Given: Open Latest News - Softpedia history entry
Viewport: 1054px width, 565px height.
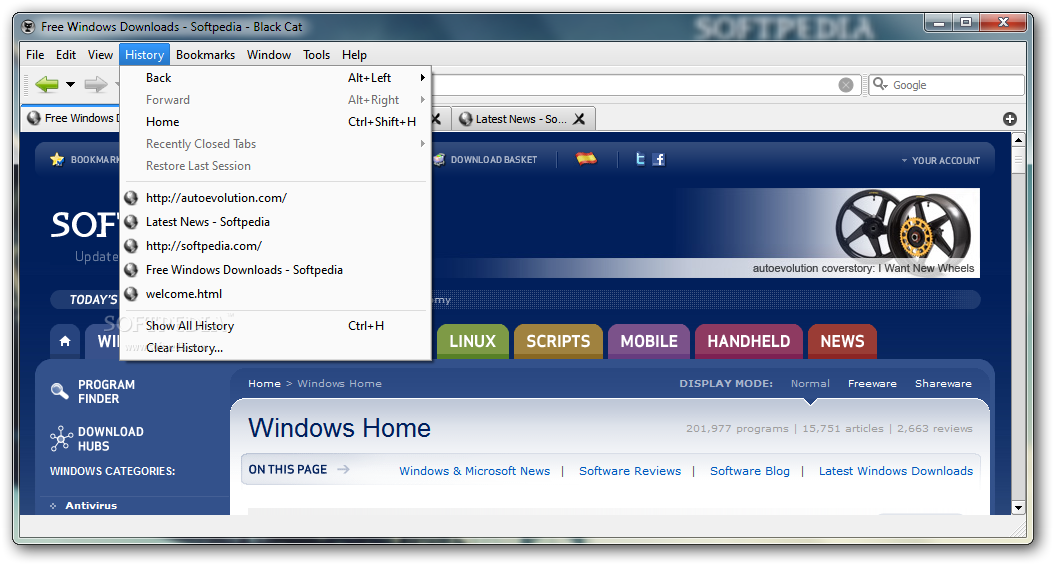Looking at the screenshot, I should tap(276, 222).
